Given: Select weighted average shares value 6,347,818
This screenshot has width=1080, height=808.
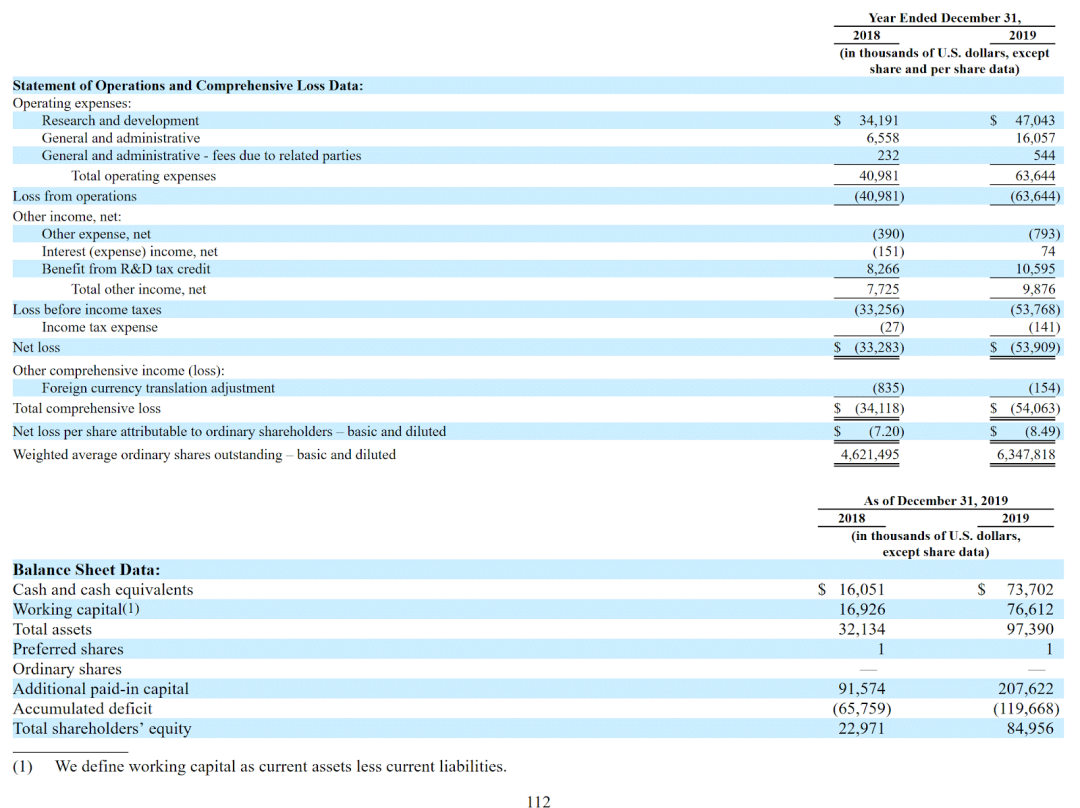Looking at the screenshot, I should 1026,455.
